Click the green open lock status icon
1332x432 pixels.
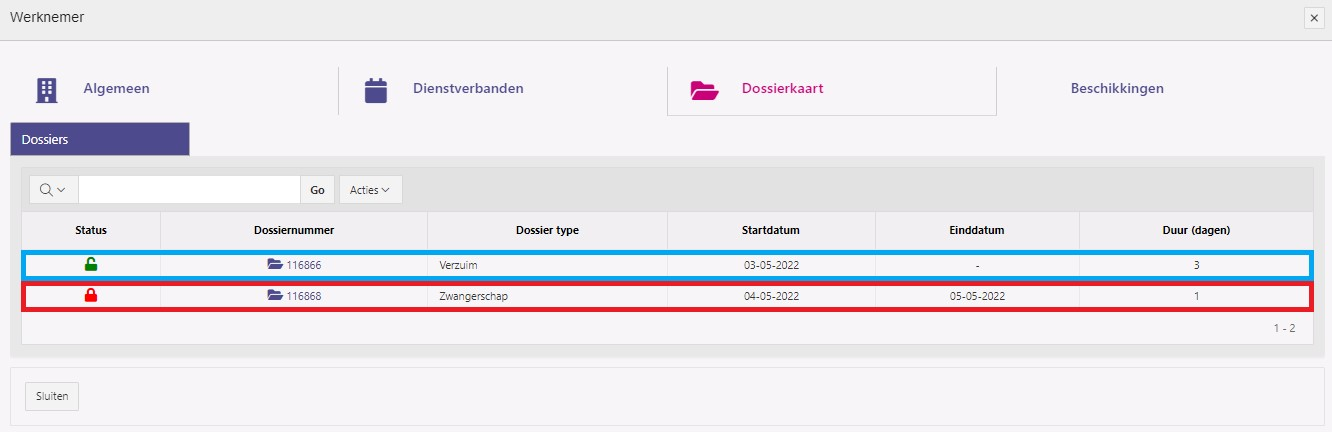91,265
